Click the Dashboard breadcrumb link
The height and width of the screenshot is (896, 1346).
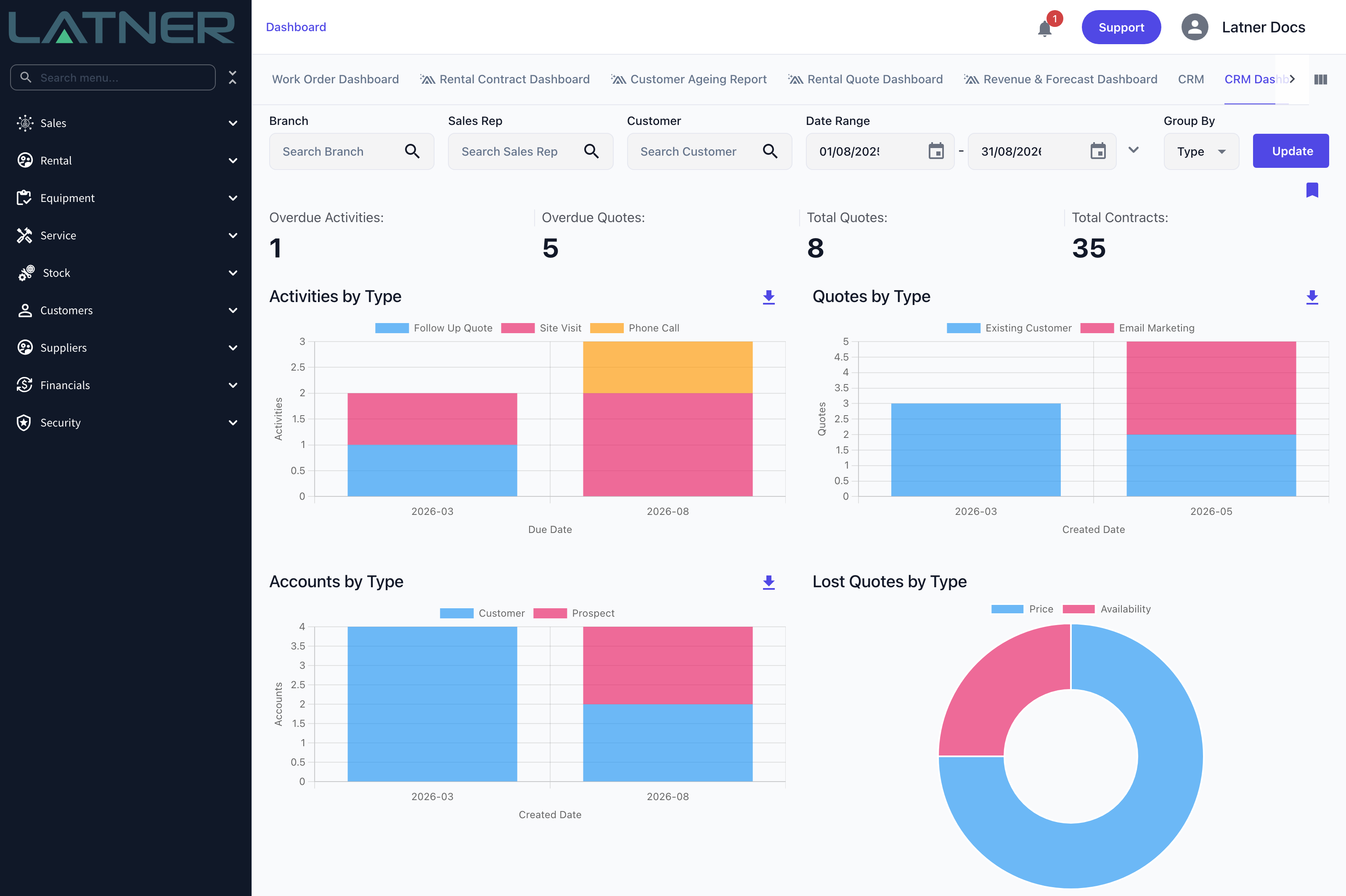tap(296, 27)
